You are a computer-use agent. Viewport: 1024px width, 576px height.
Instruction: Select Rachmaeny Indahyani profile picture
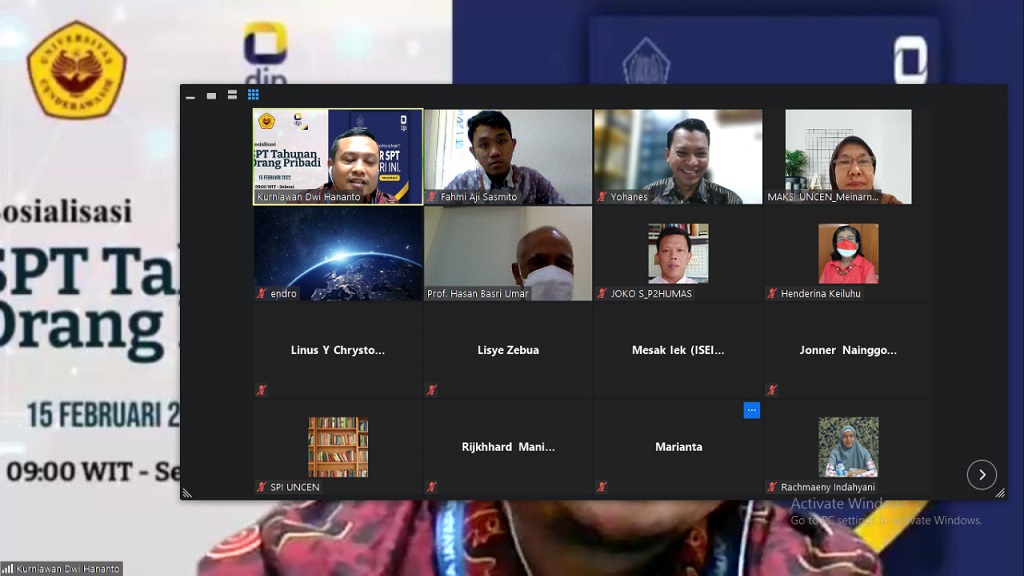(x=848, y=447)
